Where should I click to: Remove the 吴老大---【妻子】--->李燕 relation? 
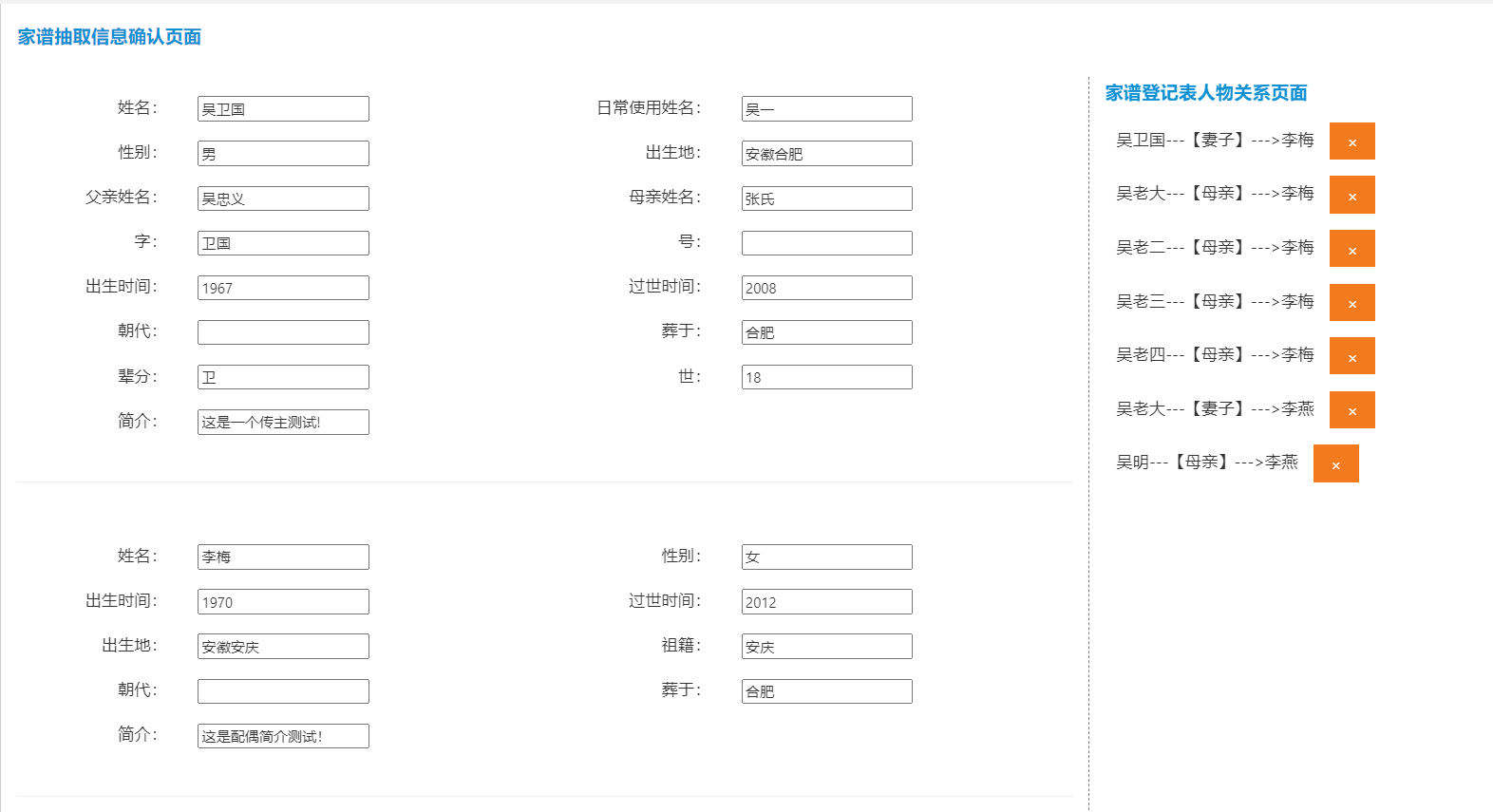pyautogui.click(x=1351, y=410)
